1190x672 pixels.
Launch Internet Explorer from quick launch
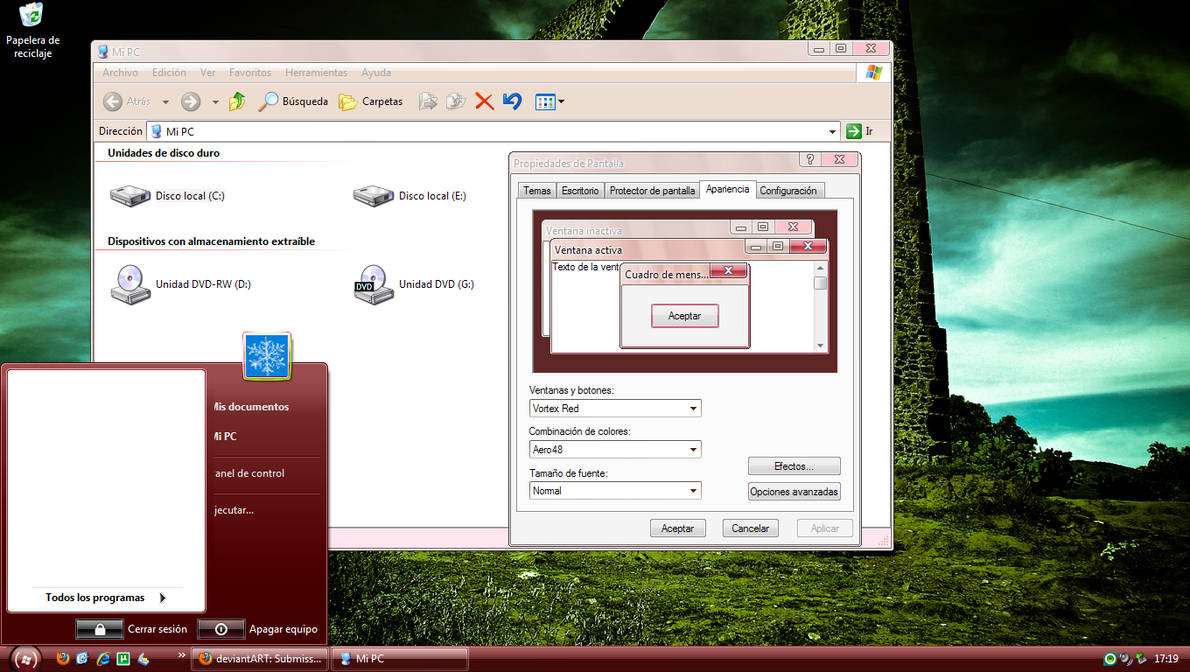[102, 658]
